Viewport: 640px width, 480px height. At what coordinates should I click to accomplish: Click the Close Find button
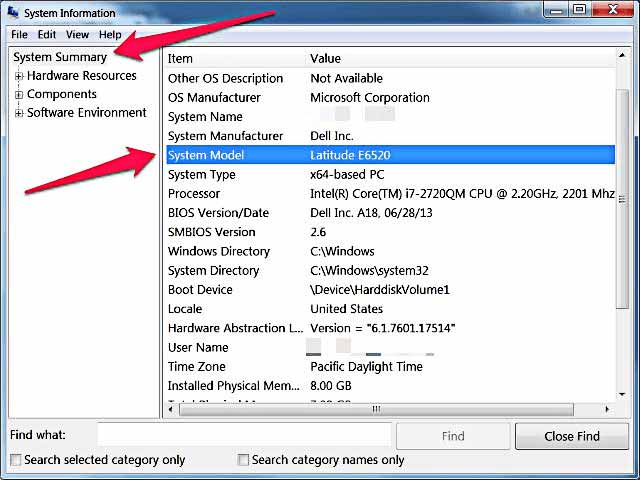pos(572,436)
